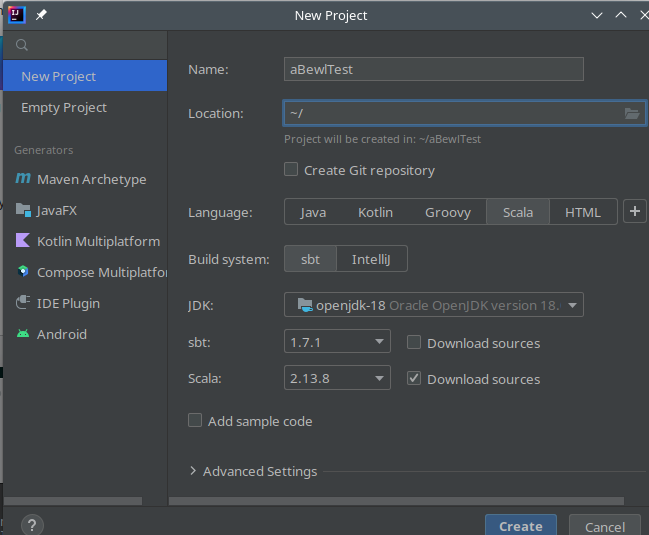Choose sbt build system
649x535 pixels.
point(310,259)
